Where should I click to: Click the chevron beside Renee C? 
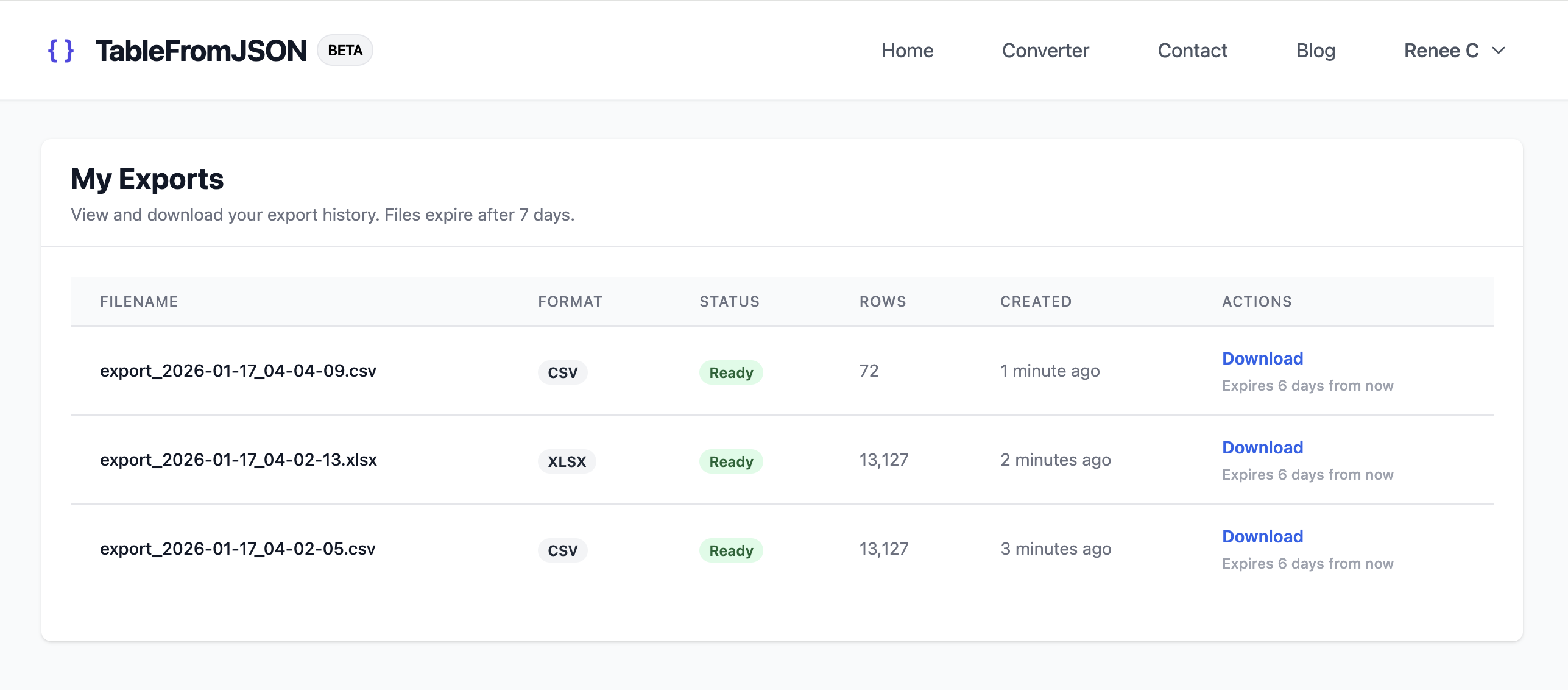point(1499,51)
